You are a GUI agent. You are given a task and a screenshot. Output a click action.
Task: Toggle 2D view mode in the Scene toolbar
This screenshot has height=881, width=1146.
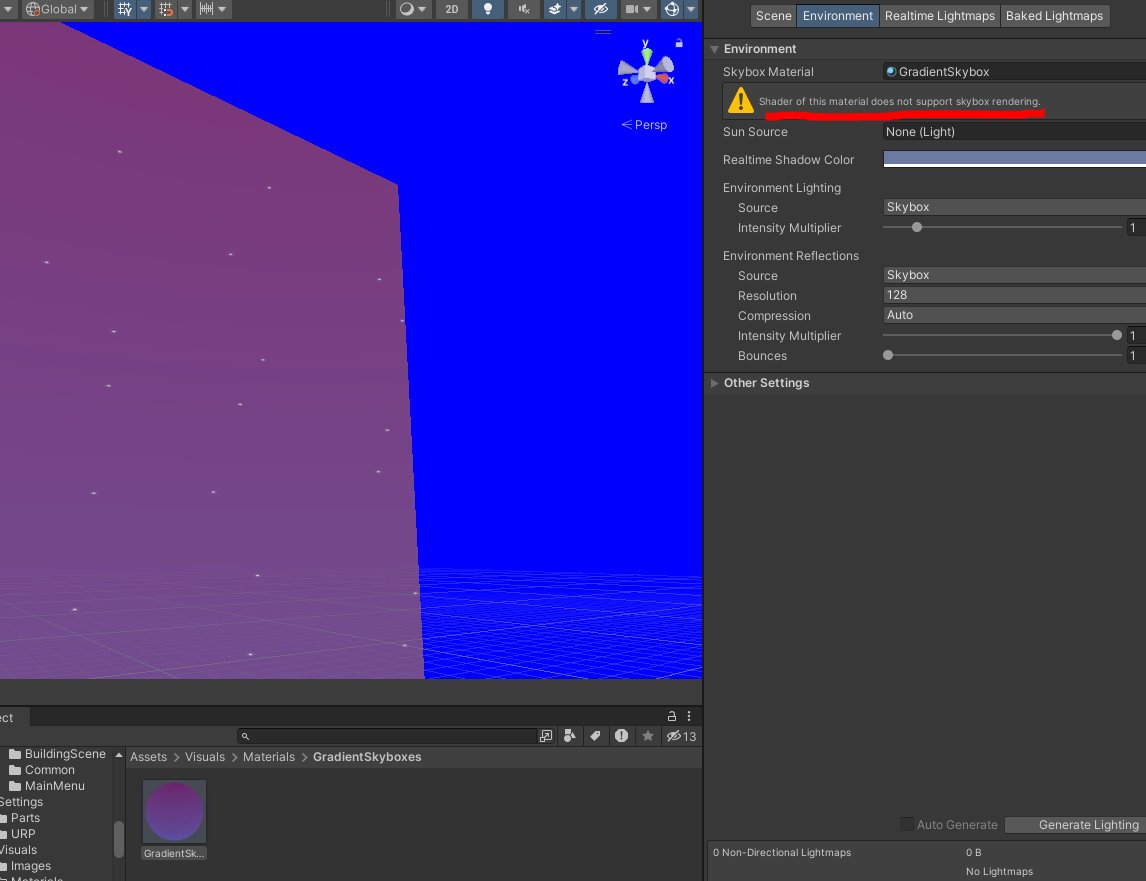[451, 9]
